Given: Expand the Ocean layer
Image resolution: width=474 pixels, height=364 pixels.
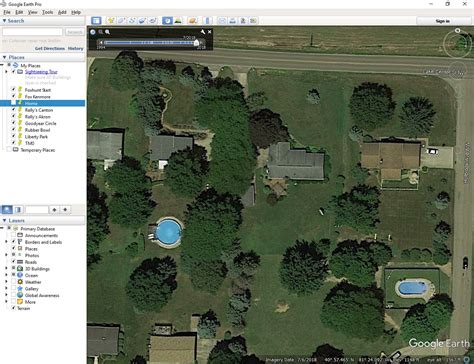Looking at the screenshot, I should pos(6,275).
